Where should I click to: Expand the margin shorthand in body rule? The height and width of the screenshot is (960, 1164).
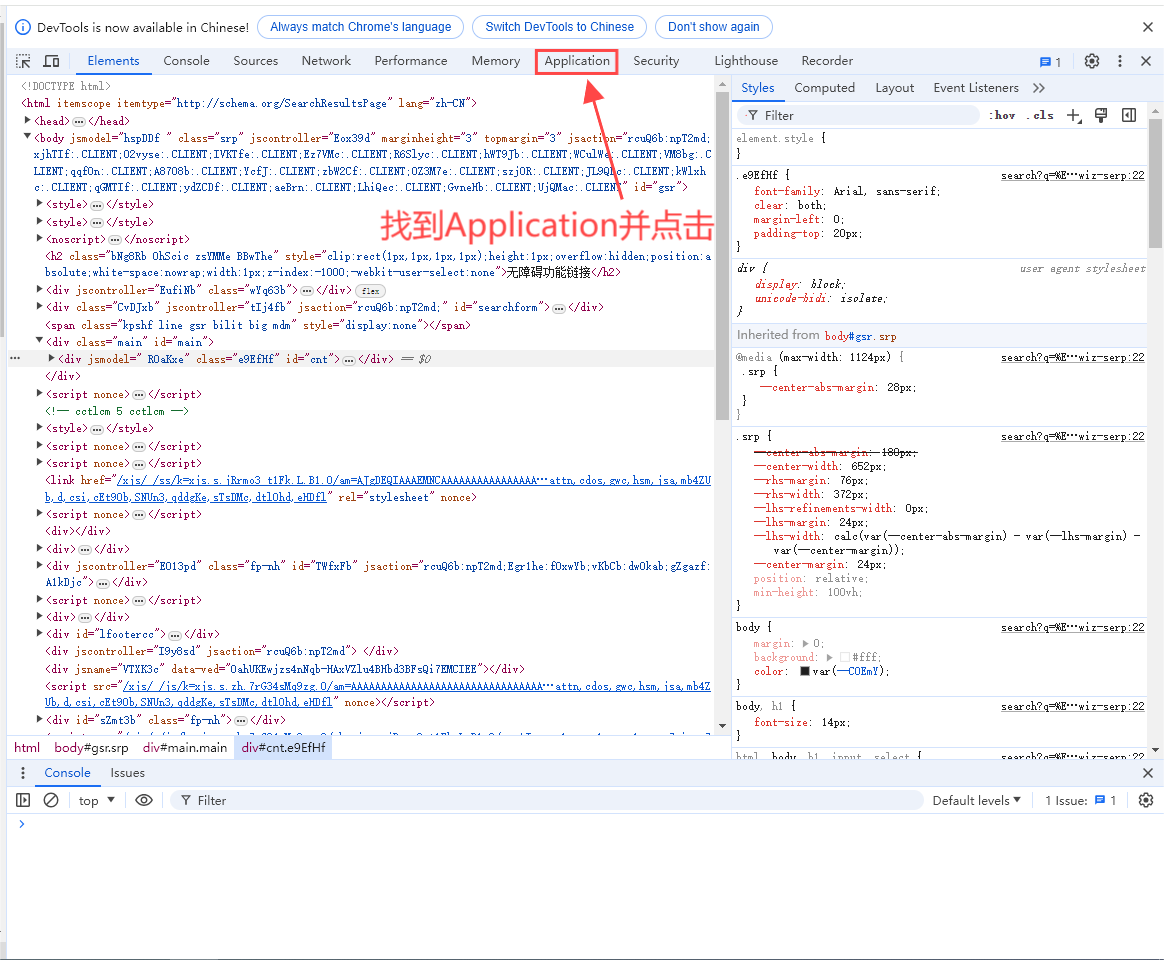tap(805, 644)
